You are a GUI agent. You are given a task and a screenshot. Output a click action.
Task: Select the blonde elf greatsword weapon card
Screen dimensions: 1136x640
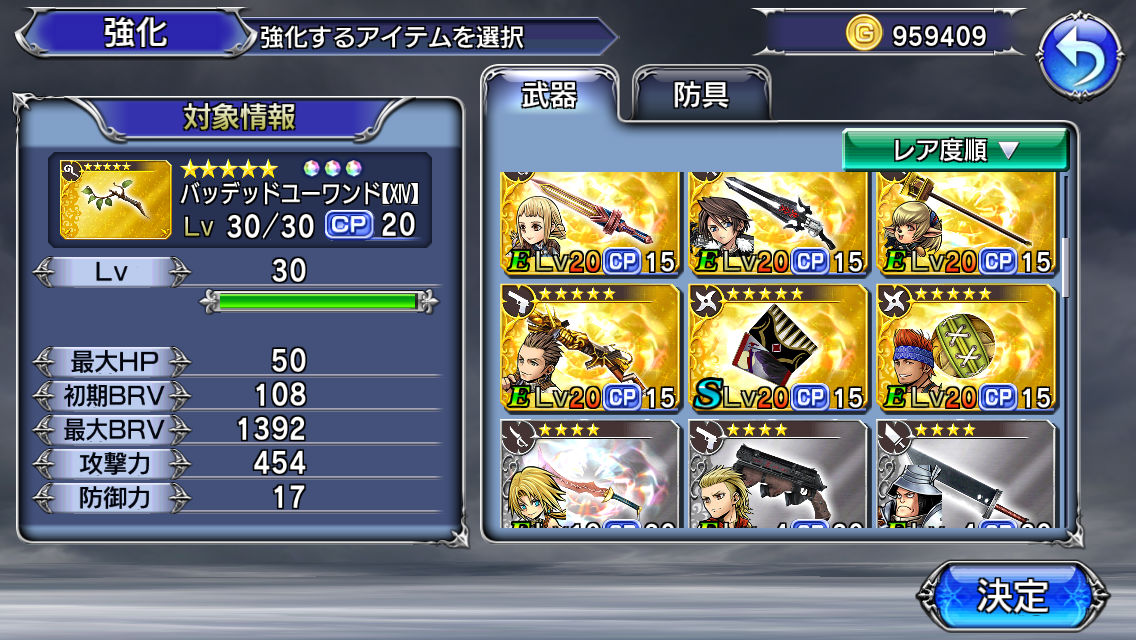coord(590,224)
